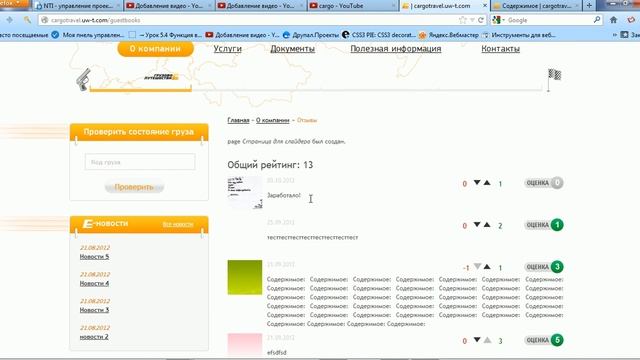The height and width of the screenshot is (360, 640).
Task: Open the Новости 4 news link
Action: pyautogui.click(x=94, y=283)
